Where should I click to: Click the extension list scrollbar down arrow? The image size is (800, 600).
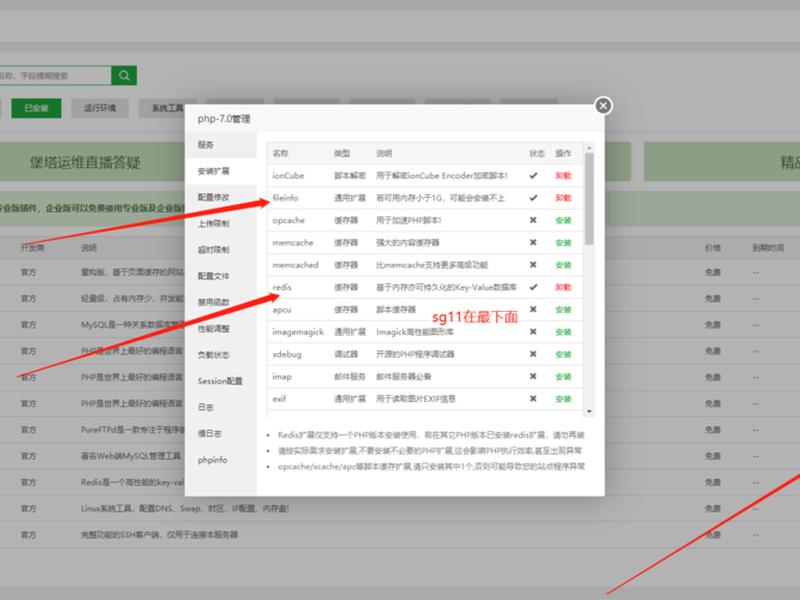click(x=589, y=411)
